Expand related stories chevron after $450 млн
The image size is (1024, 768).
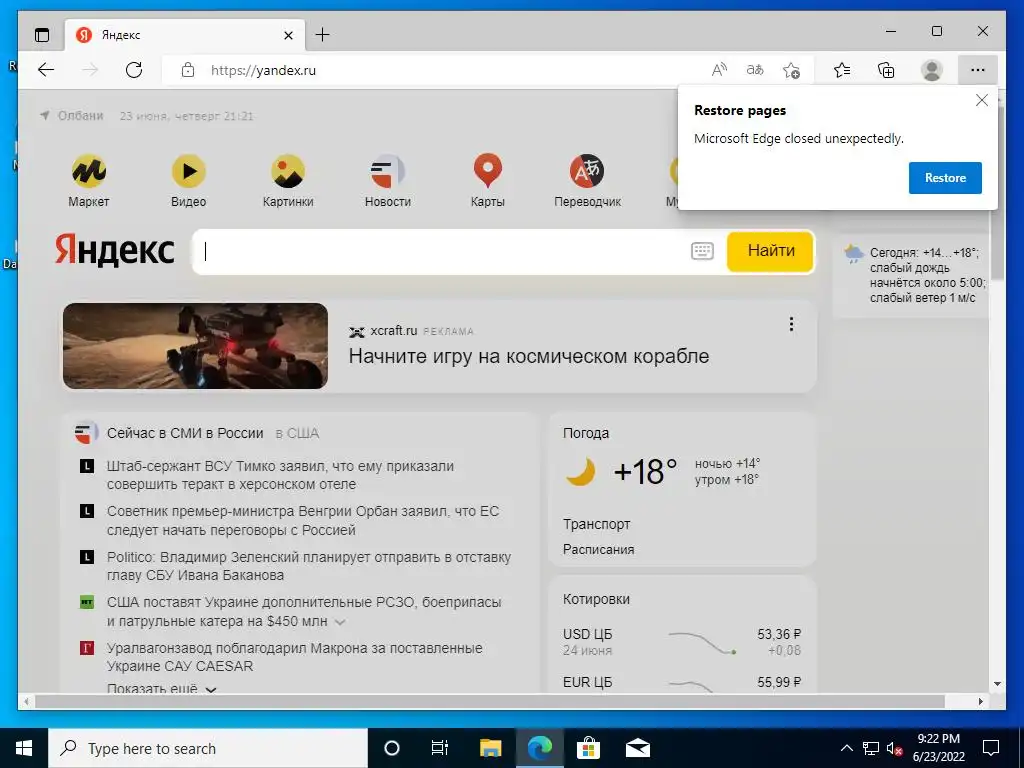point(340,622)
